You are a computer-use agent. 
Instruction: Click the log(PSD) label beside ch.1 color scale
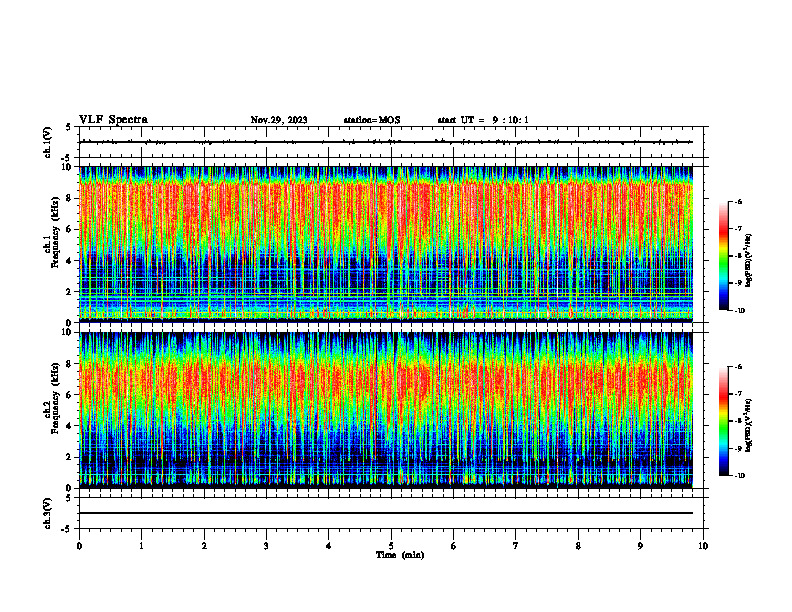[x=748, y=261]
